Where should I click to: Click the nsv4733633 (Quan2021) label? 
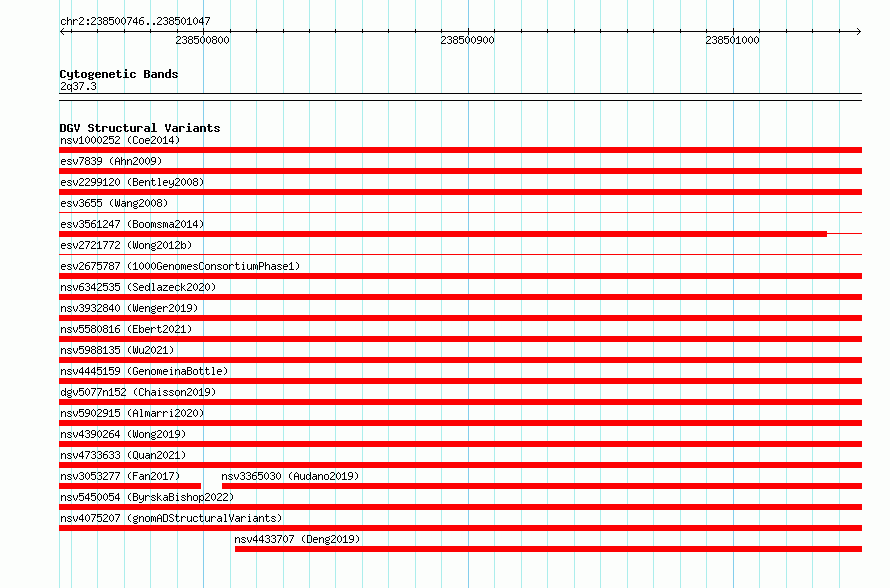(123, 455)
